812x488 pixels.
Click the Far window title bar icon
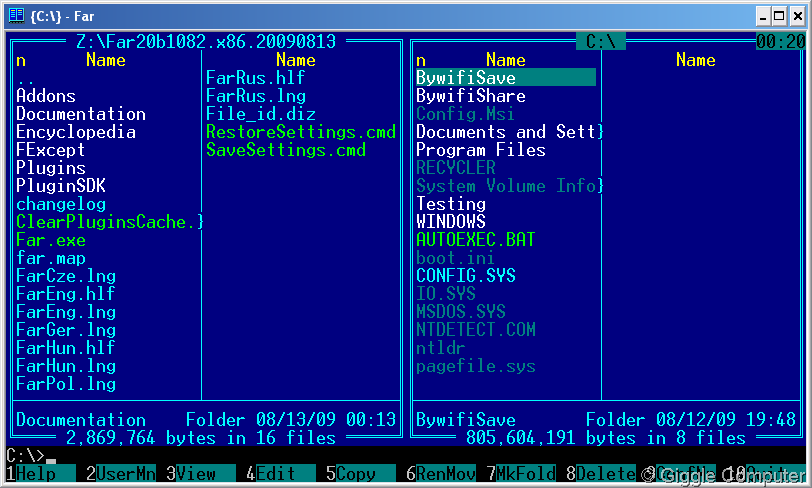pyautogui.click(x=17, y=16)
